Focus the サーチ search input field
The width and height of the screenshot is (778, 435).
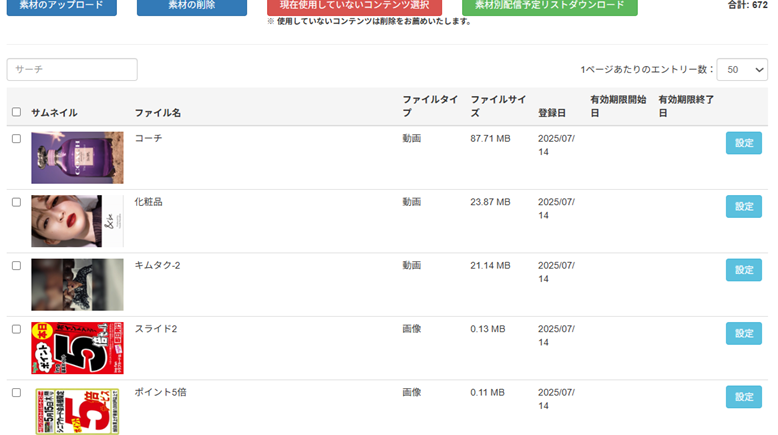pos(72,70)
